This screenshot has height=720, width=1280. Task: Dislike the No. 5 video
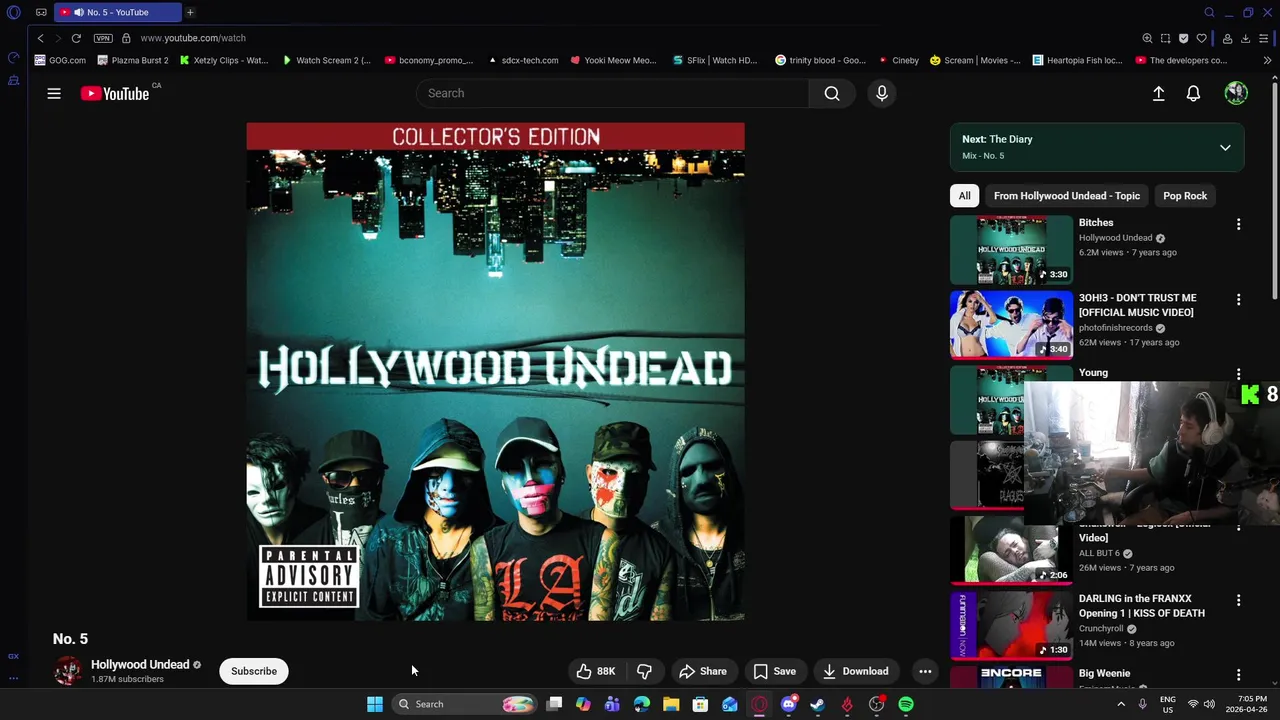[x=644, y=671]
